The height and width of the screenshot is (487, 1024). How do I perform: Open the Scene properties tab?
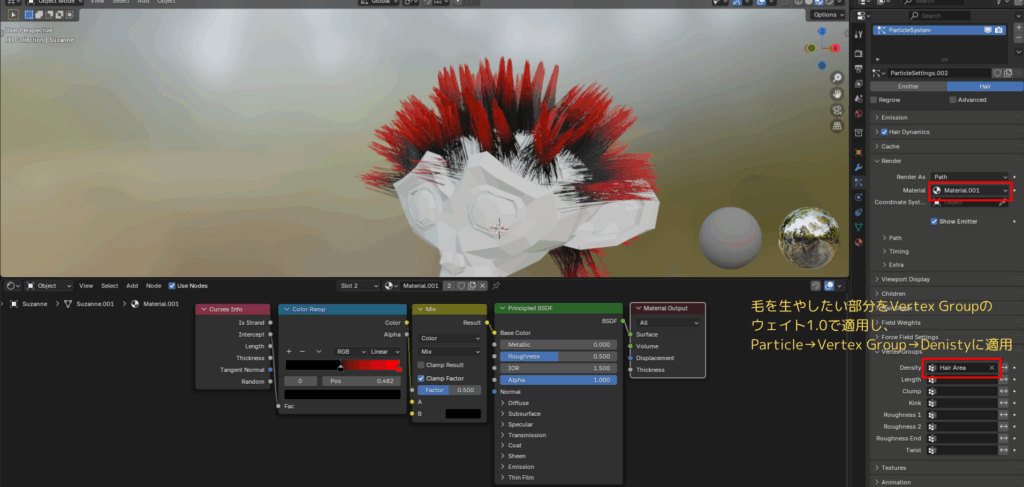tap(859, 99)
